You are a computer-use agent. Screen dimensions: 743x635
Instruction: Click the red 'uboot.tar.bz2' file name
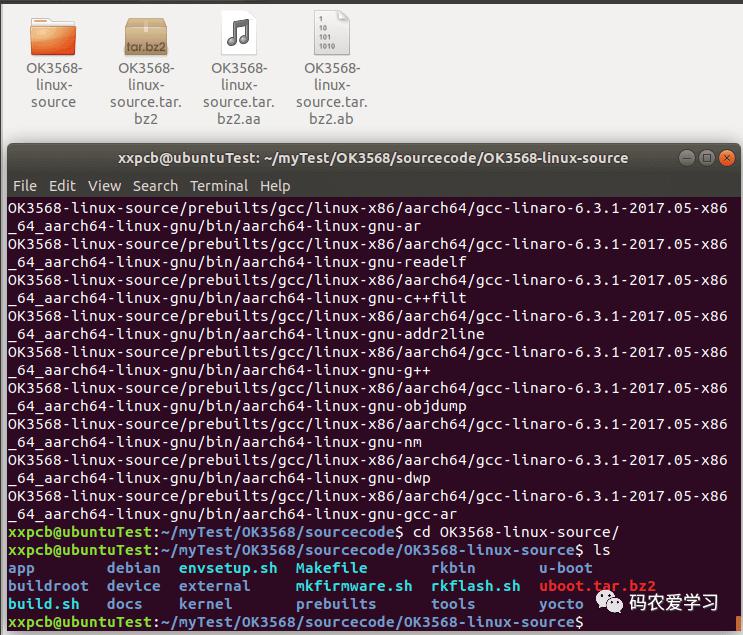tap(597, 586)
